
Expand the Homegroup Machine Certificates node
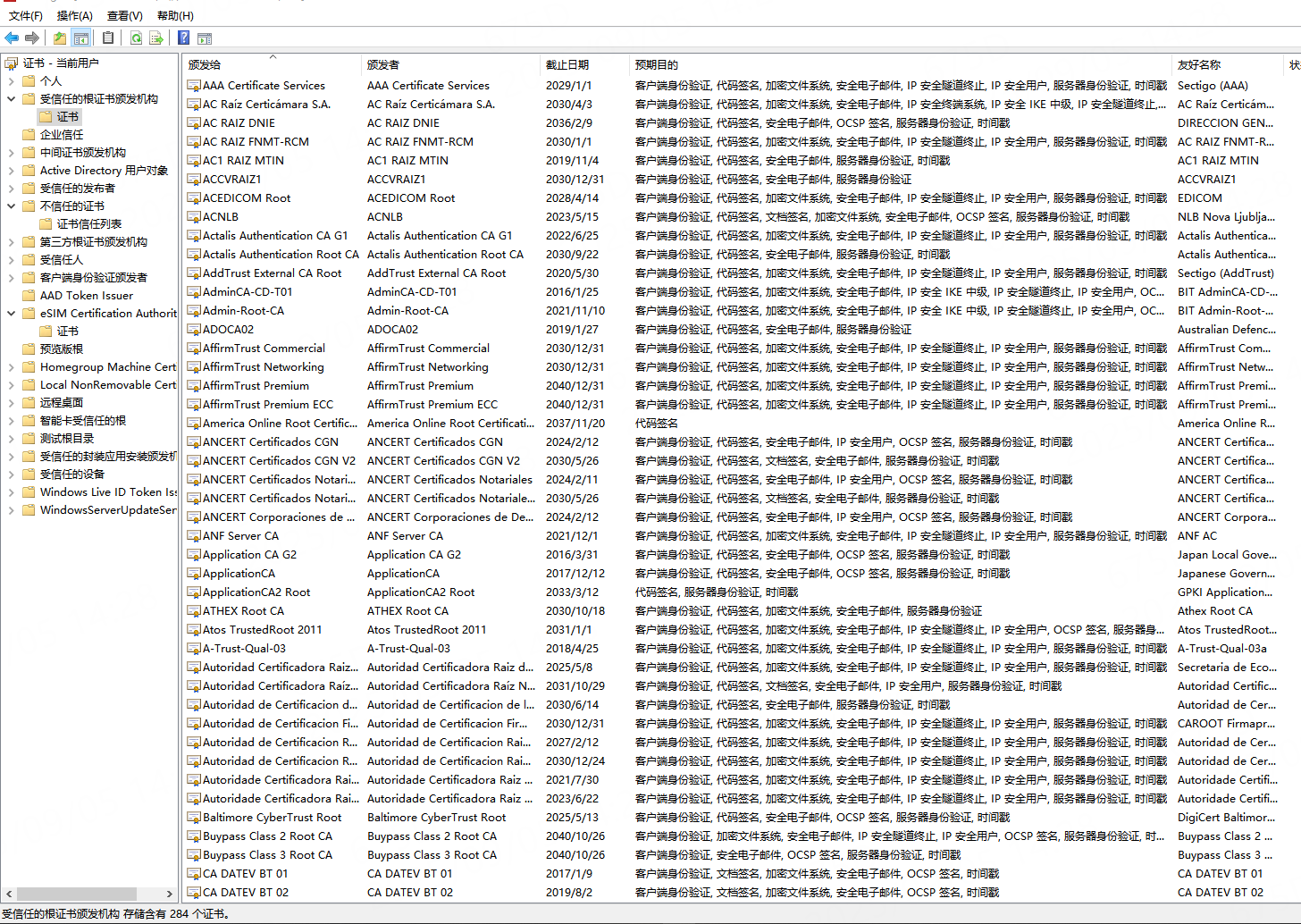[12, 366]
